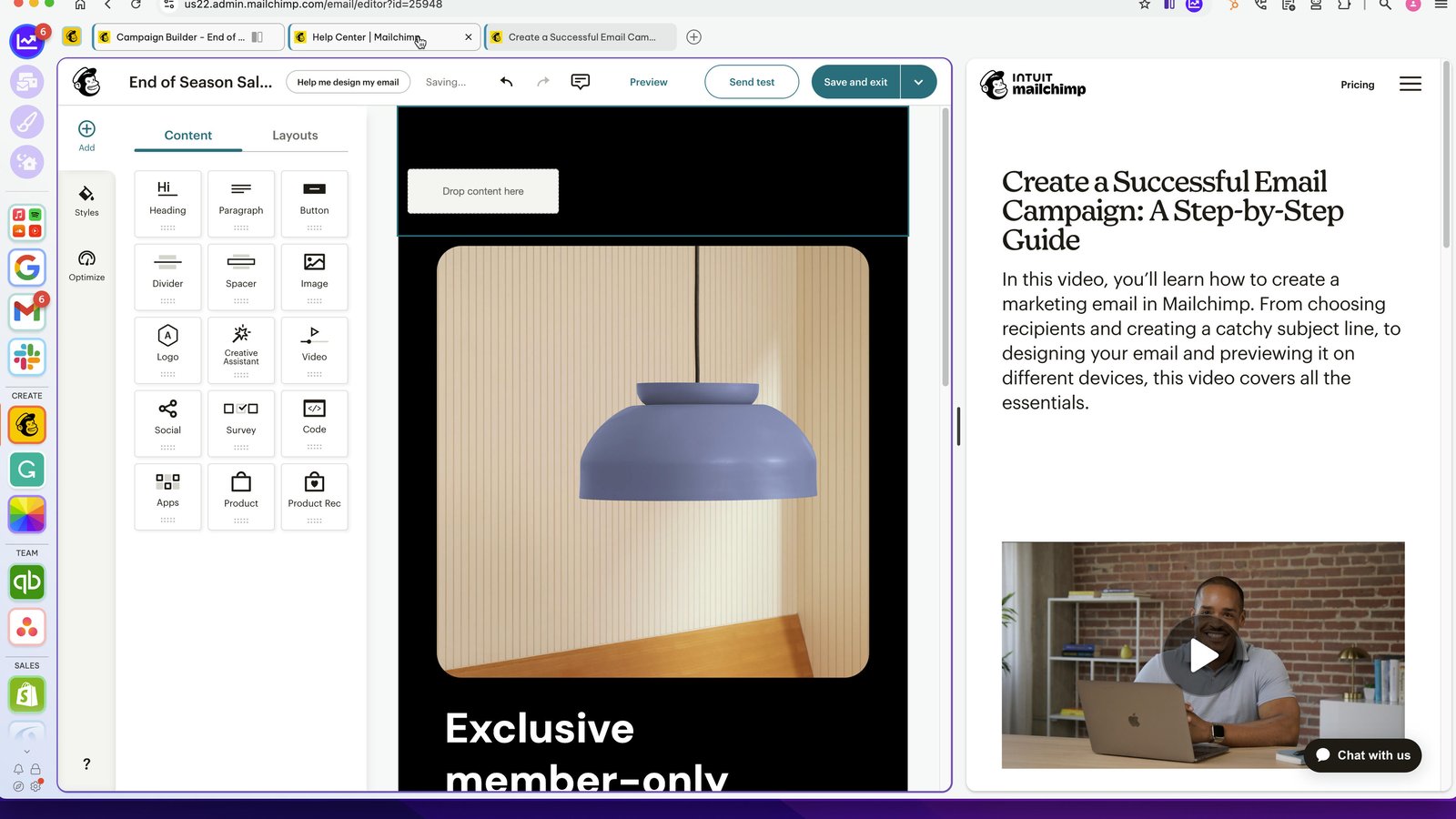Image resolution: width=1456 pixels, height=819 pixels.
Task: Click Save and exit
Action: click(x=855, y=82)
